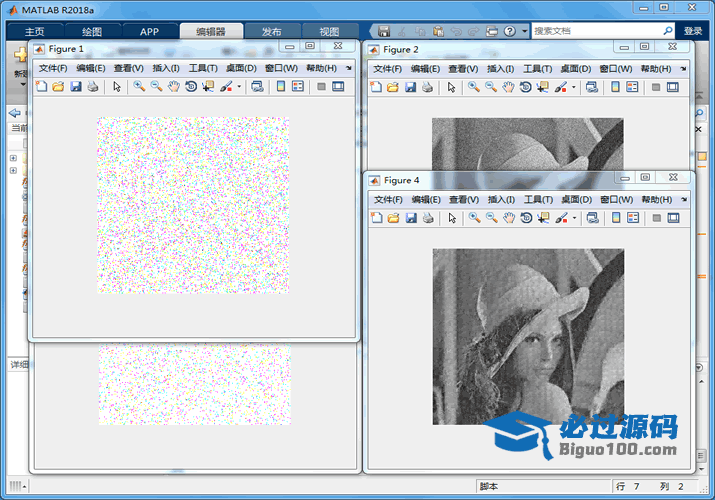This screenshot has height=500, width=715.
Task: Open 桌面(D) menu in Figure 1
Action: (241, 68)
